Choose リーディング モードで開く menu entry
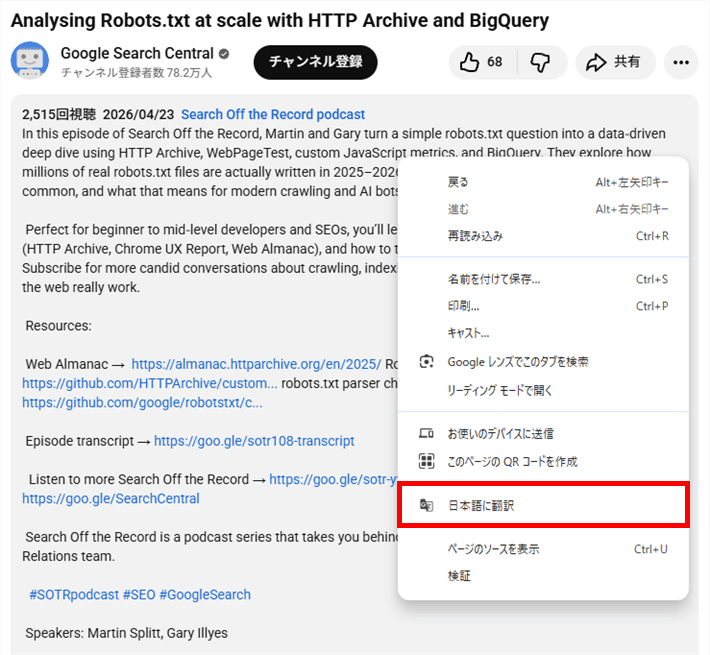Viewport: 710px width, 655px height. click(x=543, y=390)
